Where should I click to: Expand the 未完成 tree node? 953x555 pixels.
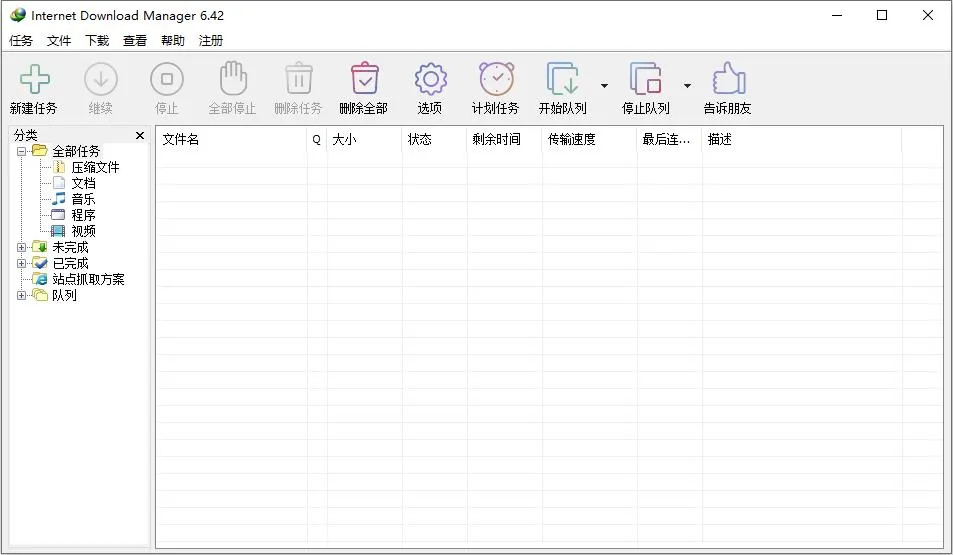(22, 247)
